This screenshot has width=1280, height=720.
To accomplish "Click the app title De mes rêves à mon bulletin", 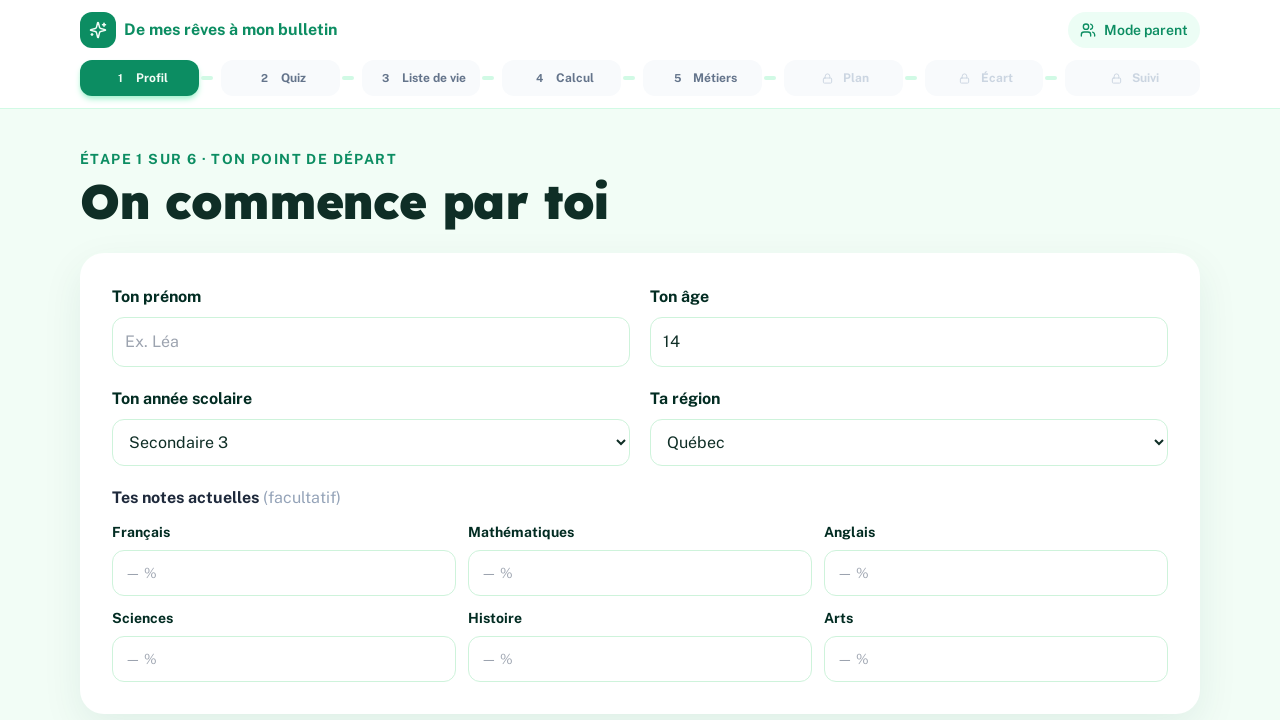I will (230, 30).
